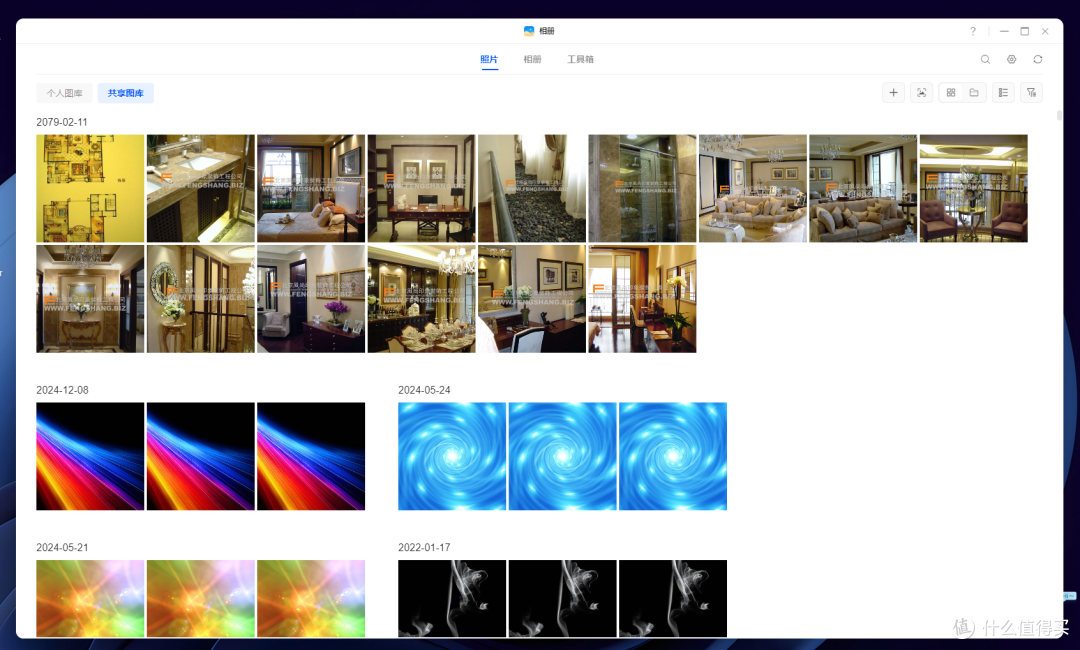Click the vertical scrollbar handle
Image resolution: width=1080 pixels, height=650 pixels.
click(1059, 116)
